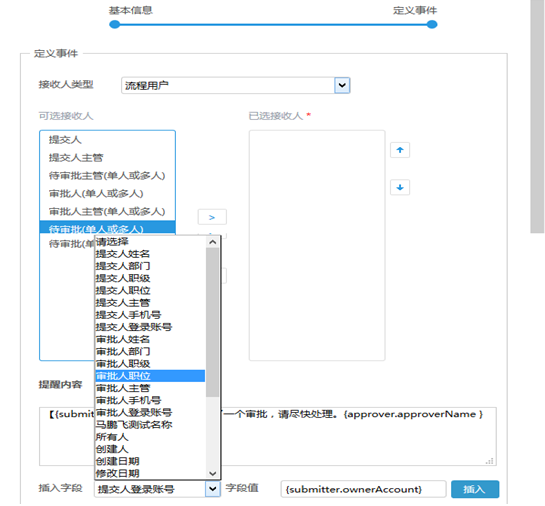Click the page vertical scrollbar

[537, 116]
